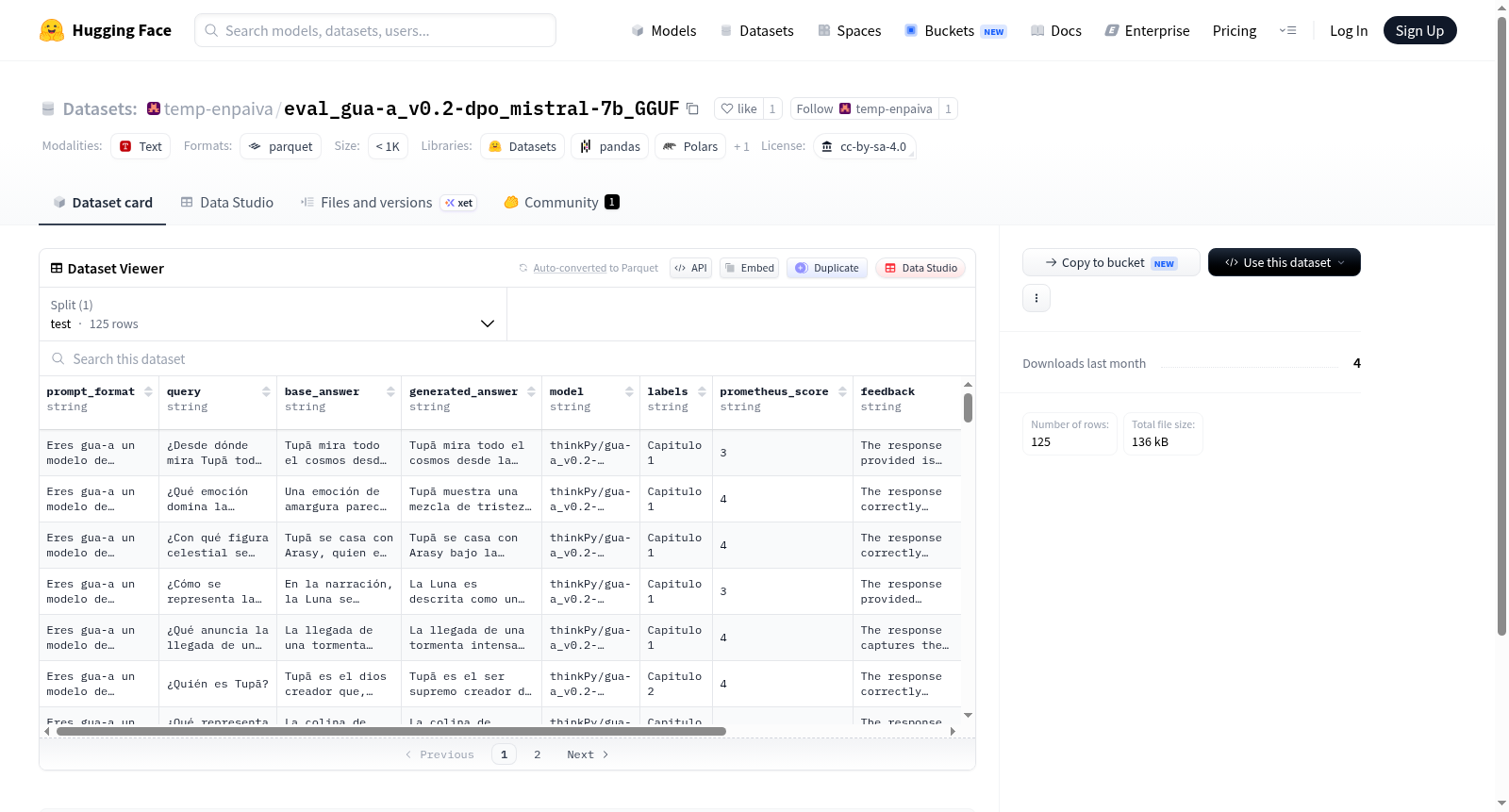This screenshot has height=812, width=1509.
Task: Click the page vertical scrollbar
Action: pyautogui.click(x=1501, y=325)
